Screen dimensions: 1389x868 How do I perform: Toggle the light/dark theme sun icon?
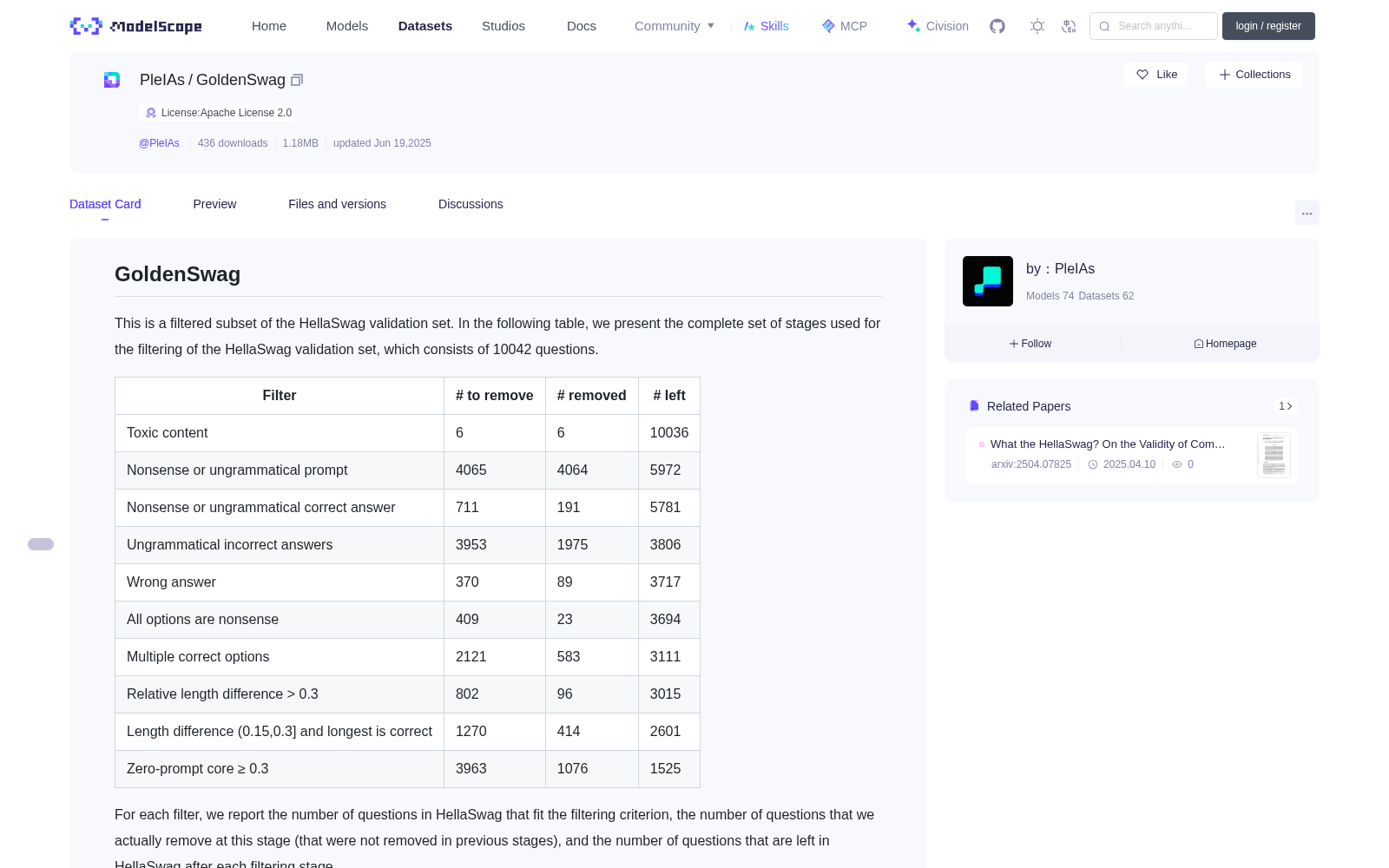click(1037, 26)
